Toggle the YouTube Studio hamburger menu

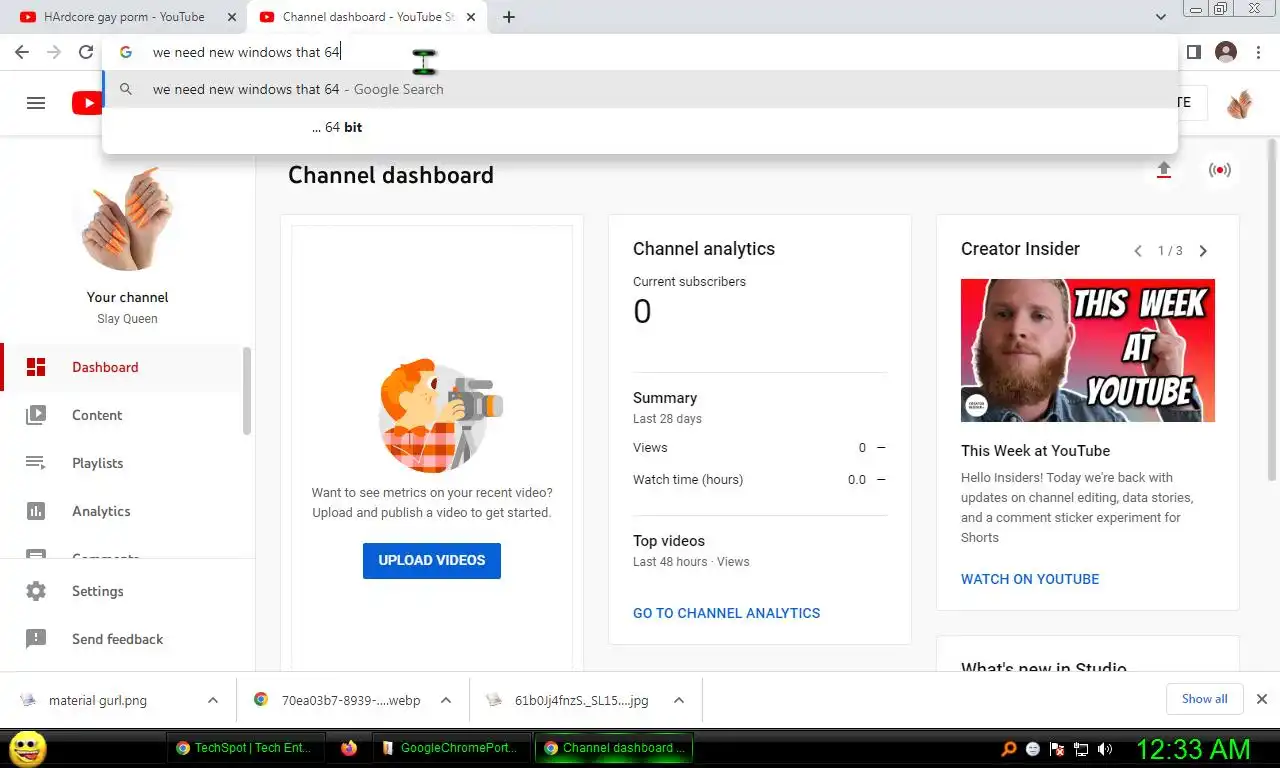click(x=36, y=102)
